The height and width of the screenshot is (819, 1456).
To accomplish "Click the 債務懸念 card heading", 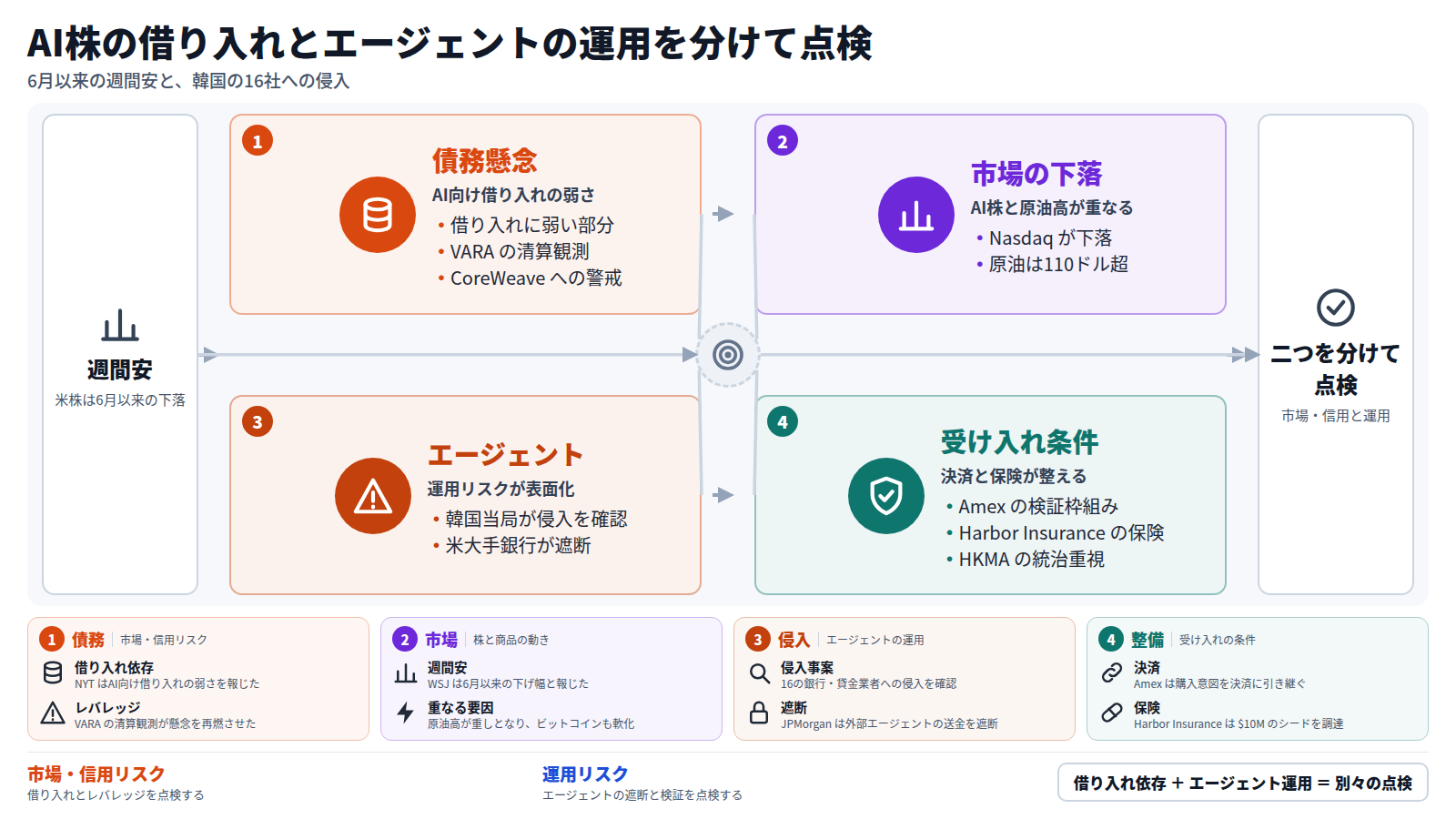I will point(485,161).
